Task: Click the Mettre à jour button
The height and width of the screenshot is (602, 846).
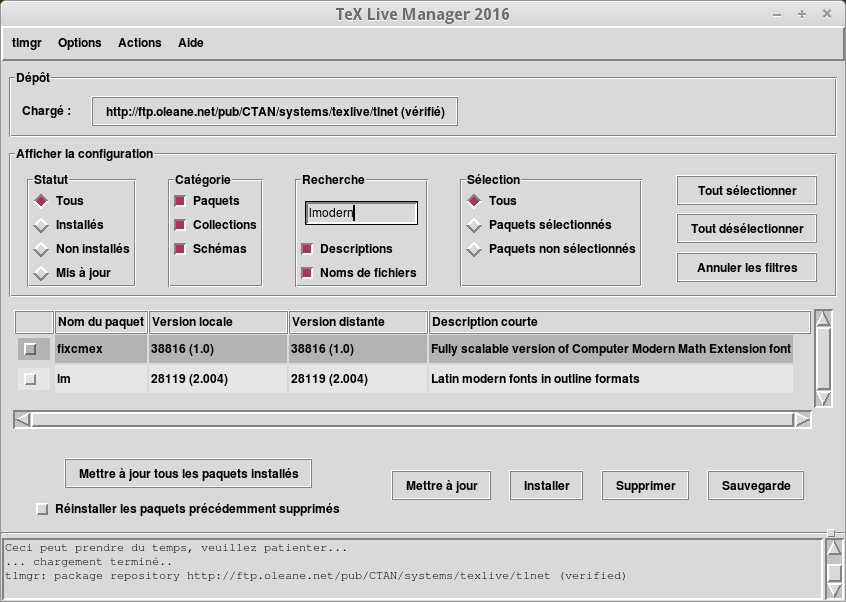Action: [441, 485]
